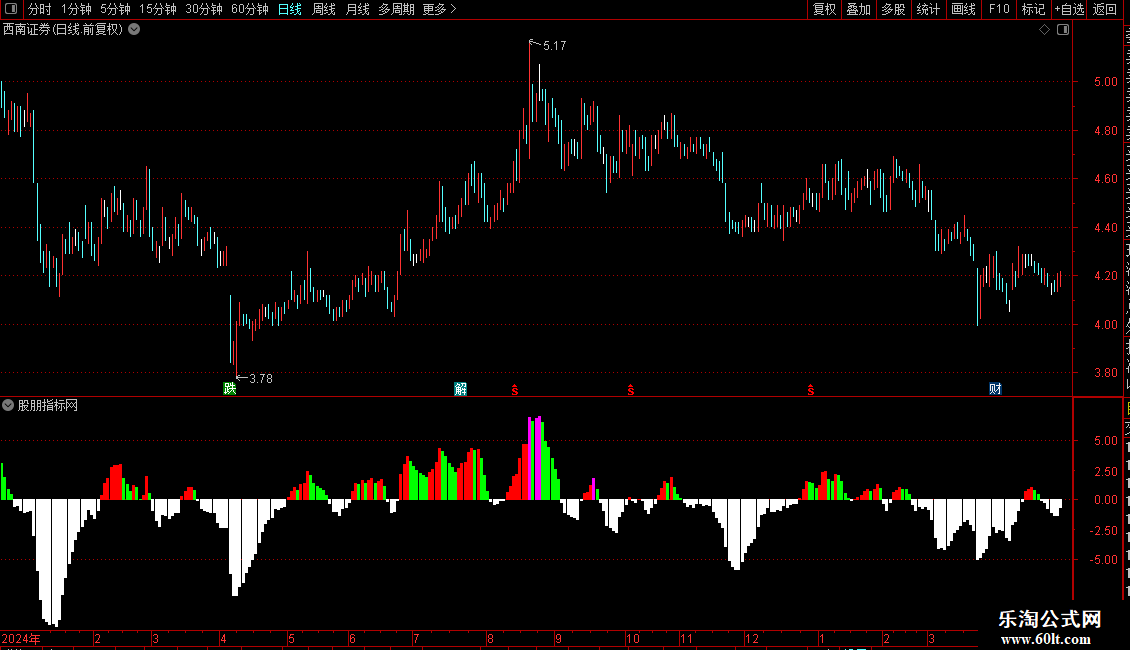Open F10 company info
Viewport: 1130px width, 650px height.
[999, 9]
